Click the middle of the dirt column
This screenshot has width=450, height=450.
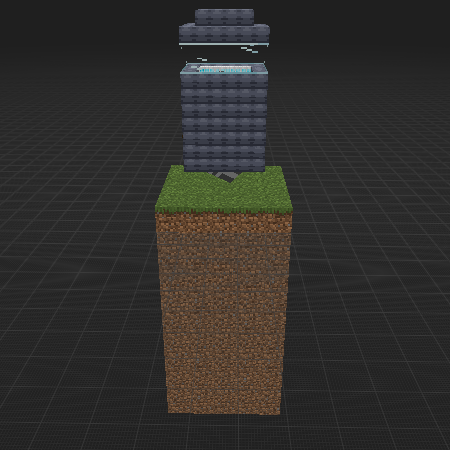pos(224,313)
